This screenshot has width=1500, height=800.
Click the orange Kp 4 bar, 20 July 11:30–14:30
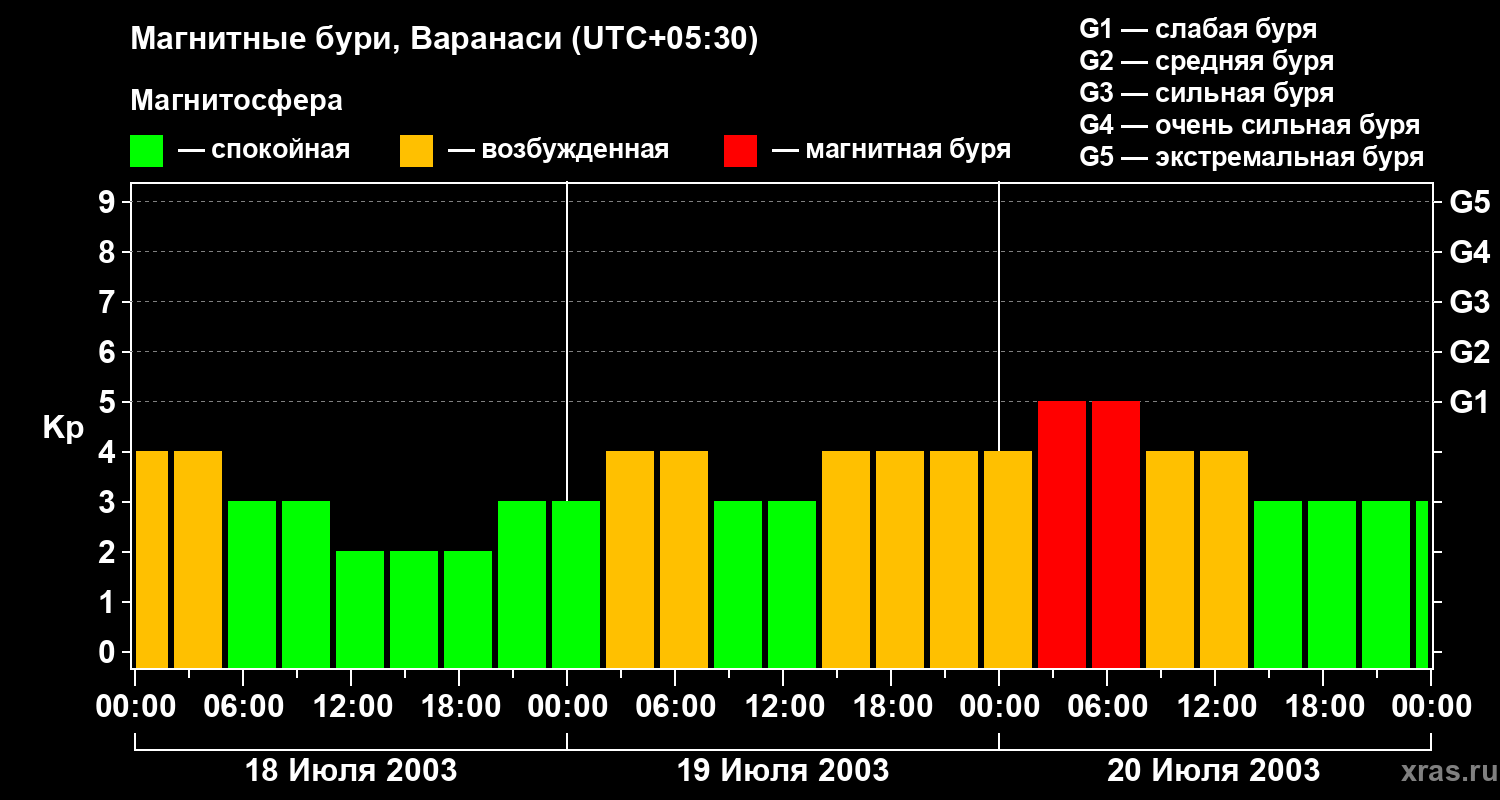(x=1224, y=559)
